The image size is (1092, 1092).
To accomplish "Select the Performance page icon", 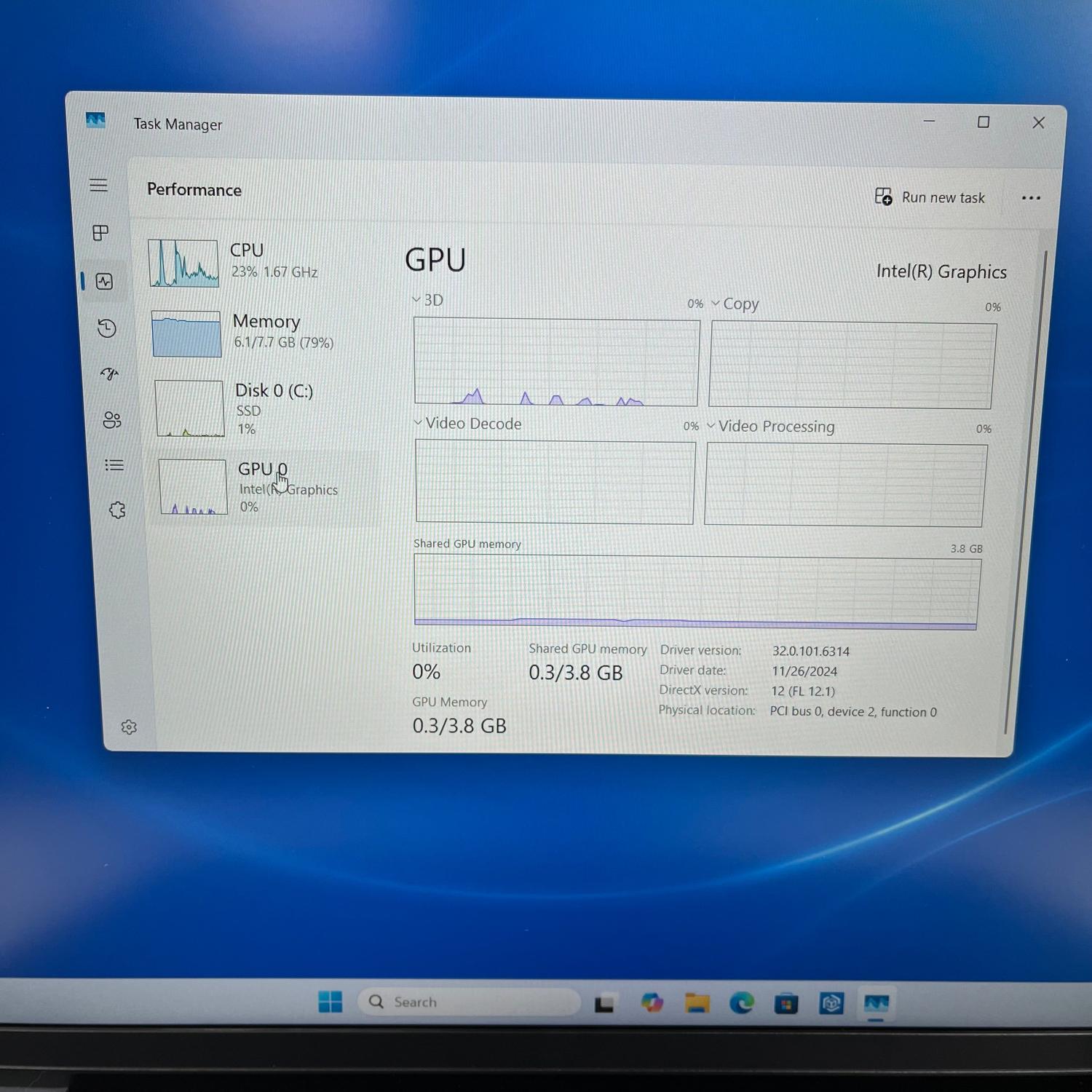I will [x=105, y=282].
